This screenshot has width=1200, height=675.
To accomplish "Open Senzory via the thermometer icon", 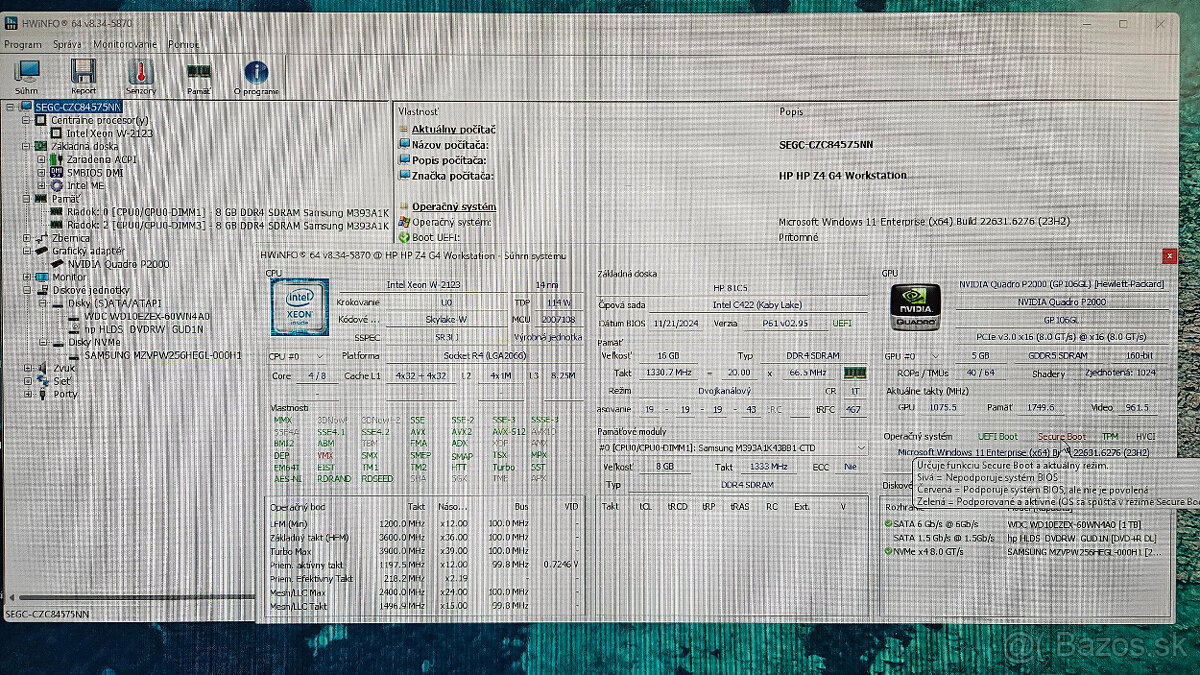I will [140, 73].
